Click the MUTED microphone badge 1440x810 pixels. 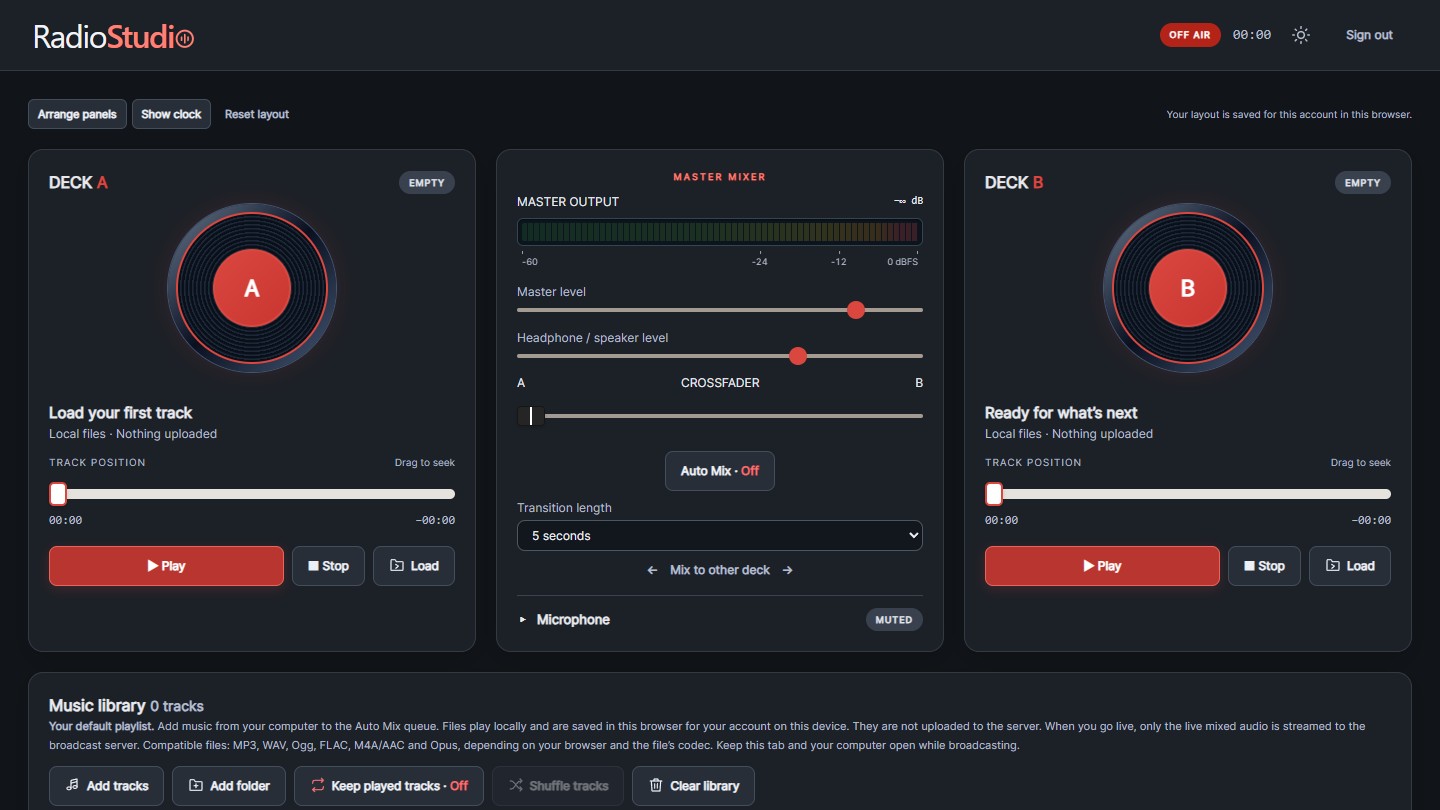click(894, 620)
